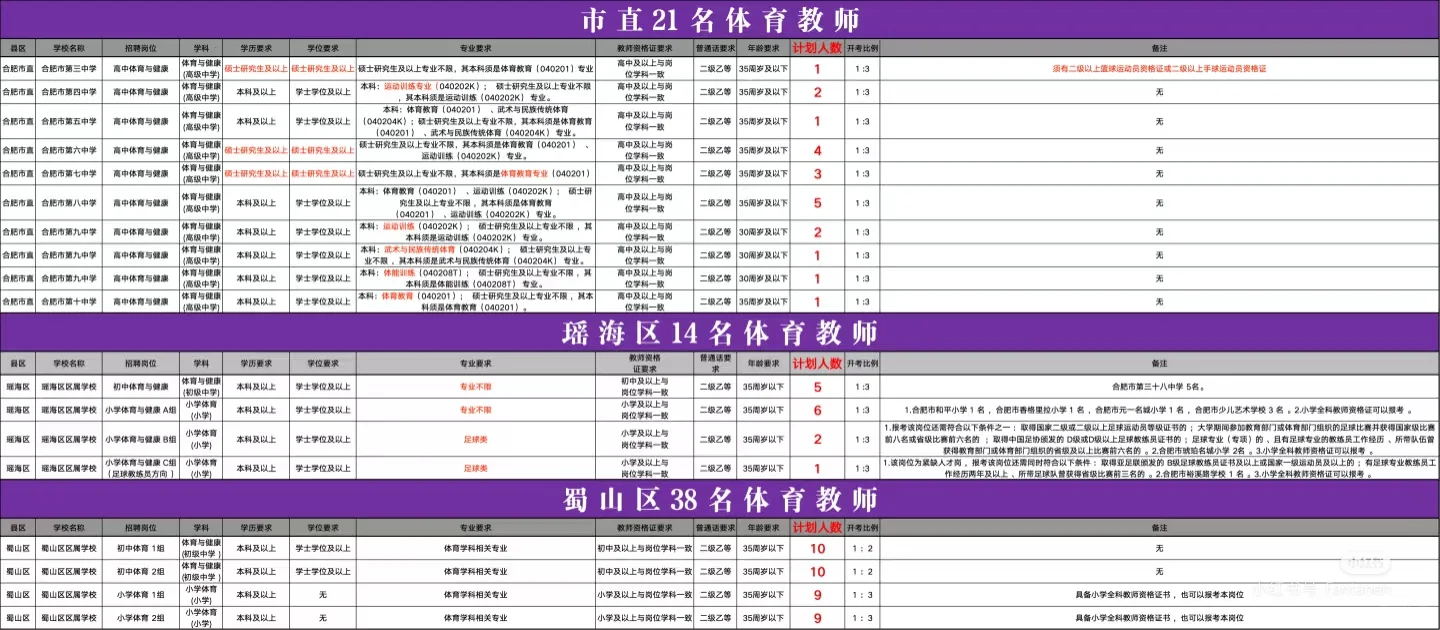
Task: Click the 教师资格证要求 column header
Action: click(x=644, y=45)
